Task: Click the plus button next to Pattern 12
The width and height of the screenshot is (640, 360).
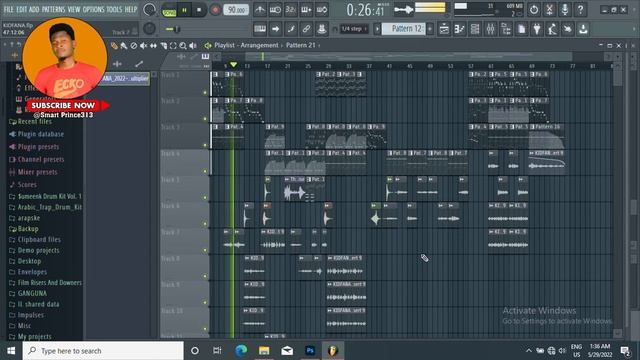Action: [x=430, y=29]
